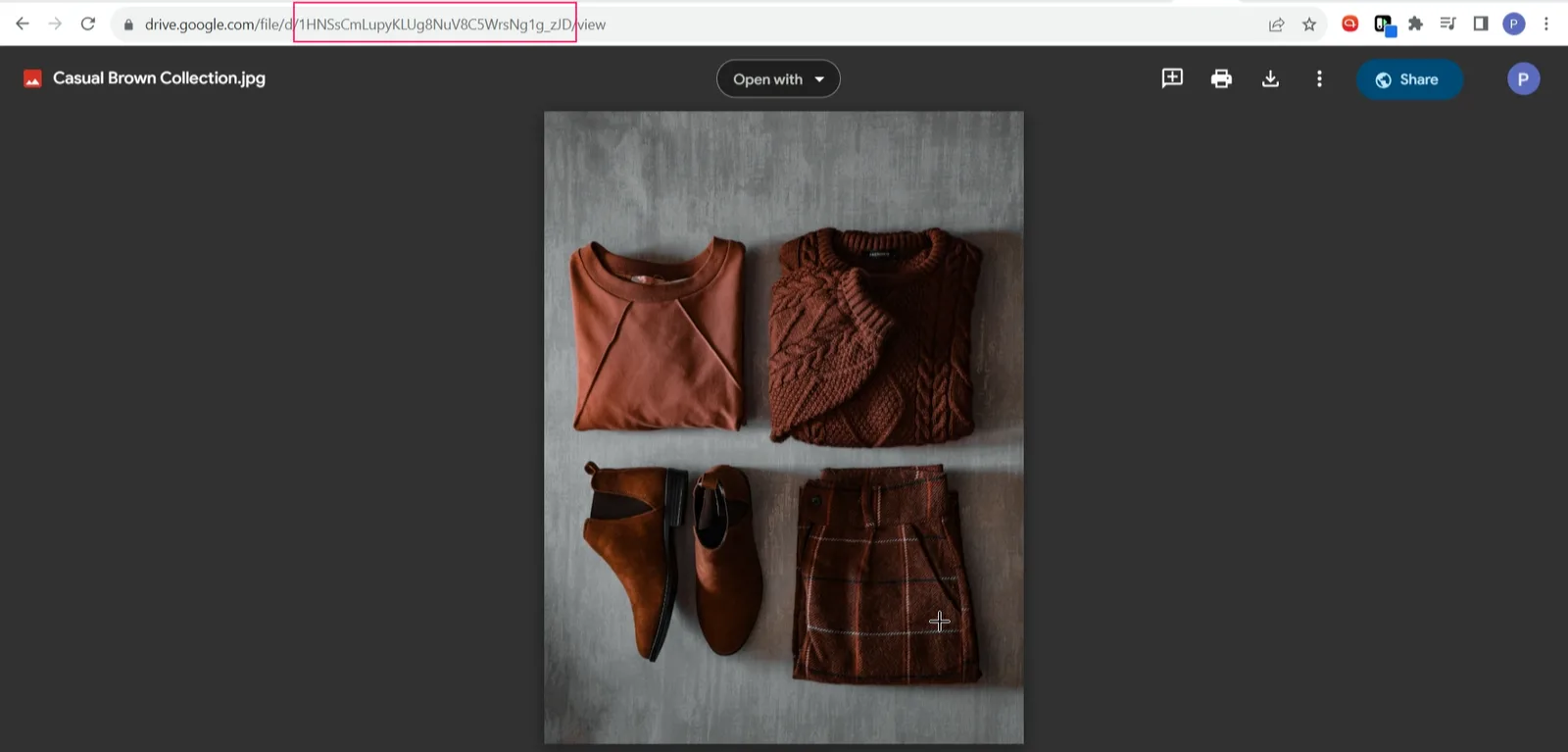1568x752 pixels.
Task: Add a comment to the image
Action: pyautogui.click(x=1172, y=78)
